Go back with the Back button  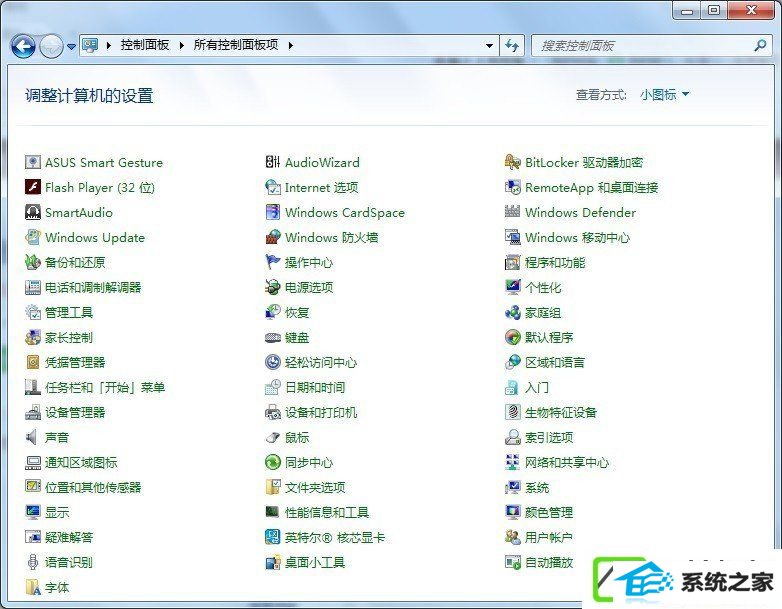23,46
